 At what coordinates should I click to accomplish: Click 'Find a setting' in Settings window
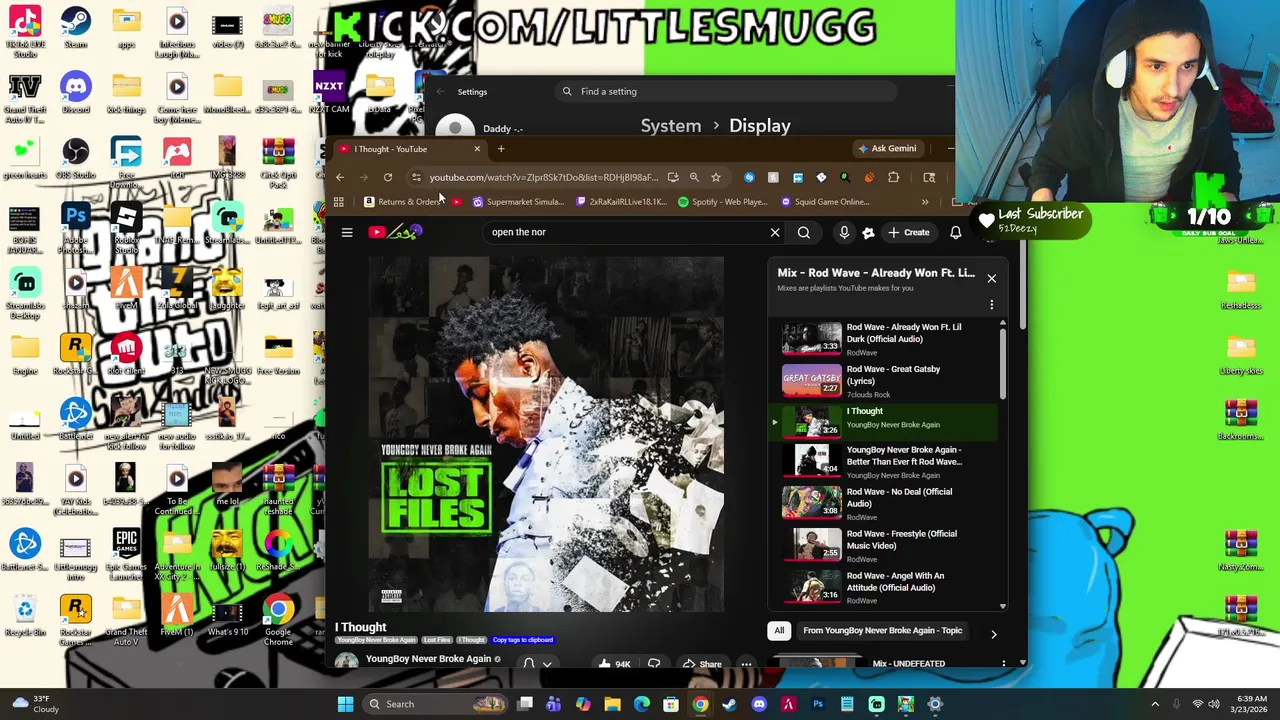725,92
